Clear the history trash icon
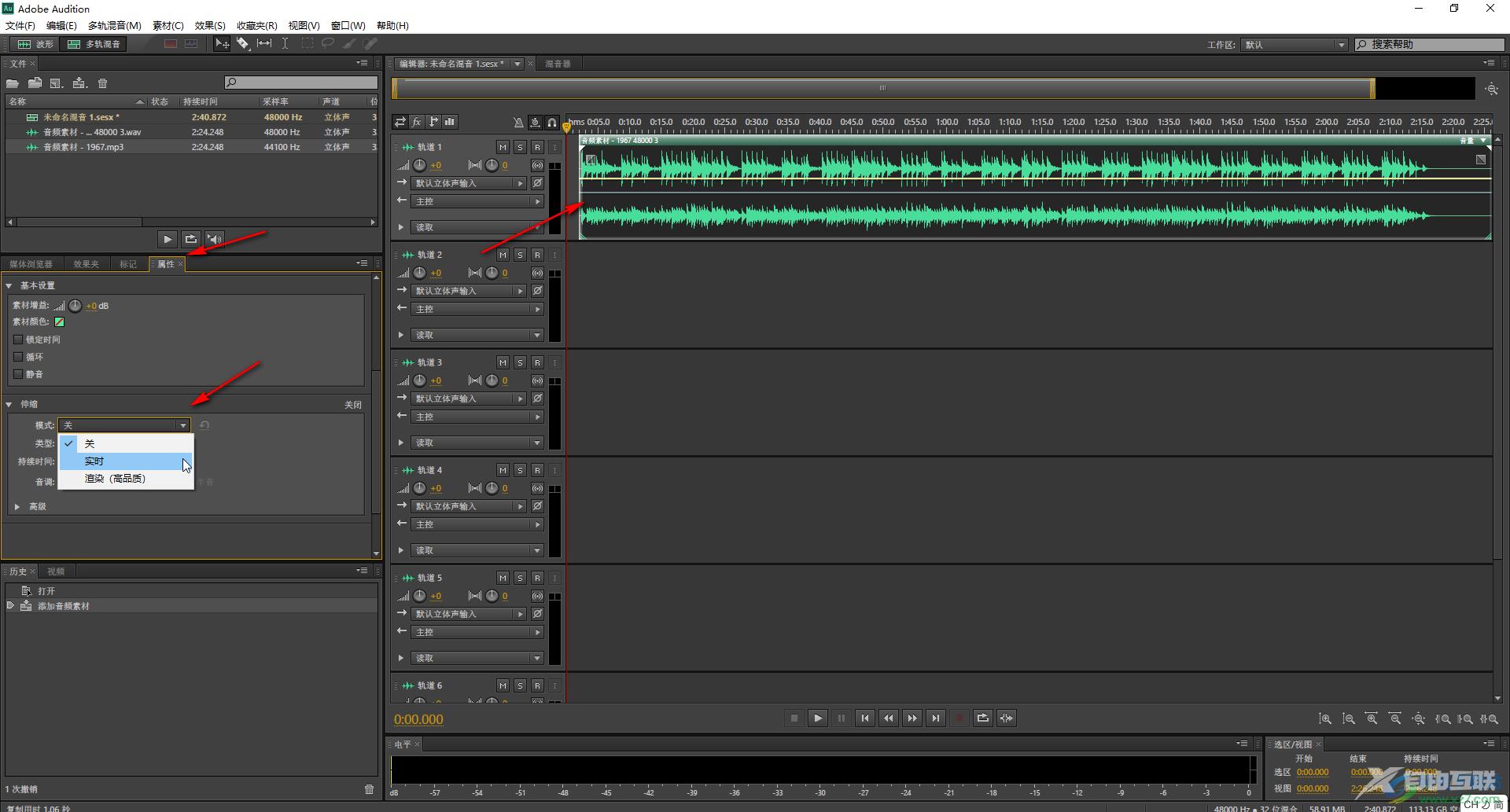 (370, 788)
